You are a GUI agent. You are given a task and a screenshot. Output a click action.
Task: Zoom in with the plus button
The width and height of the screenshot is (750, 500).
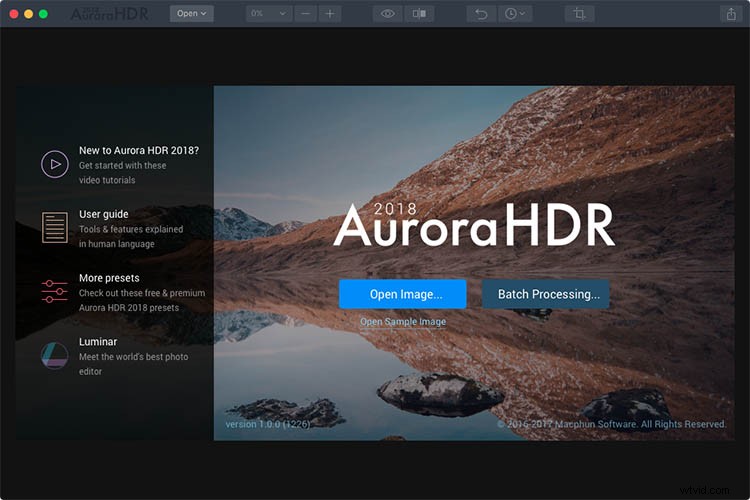(330, 13)
